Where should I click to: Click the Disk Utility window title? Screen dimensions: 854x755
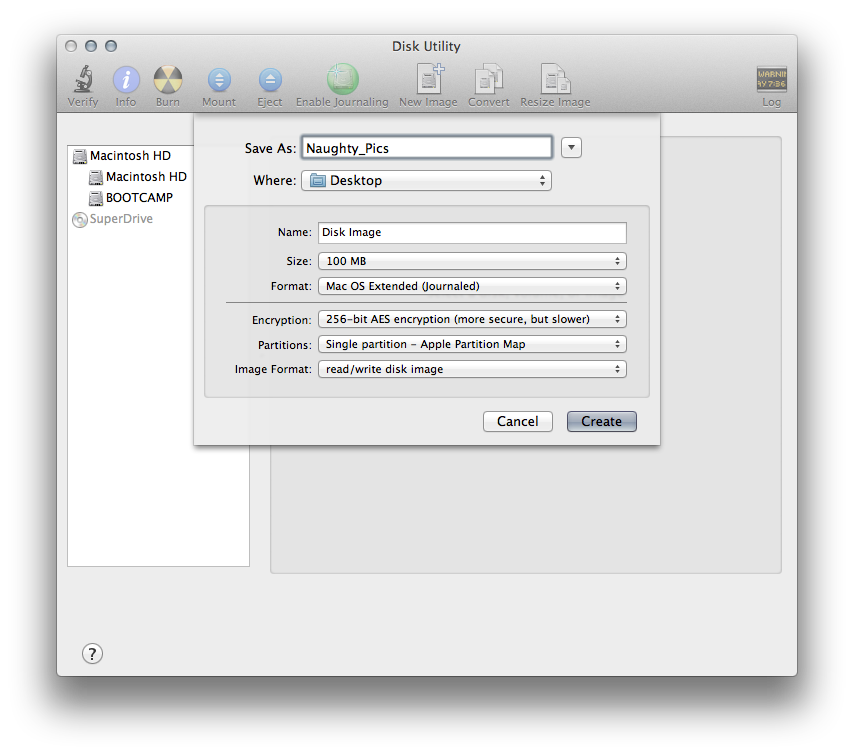(426, 46)
